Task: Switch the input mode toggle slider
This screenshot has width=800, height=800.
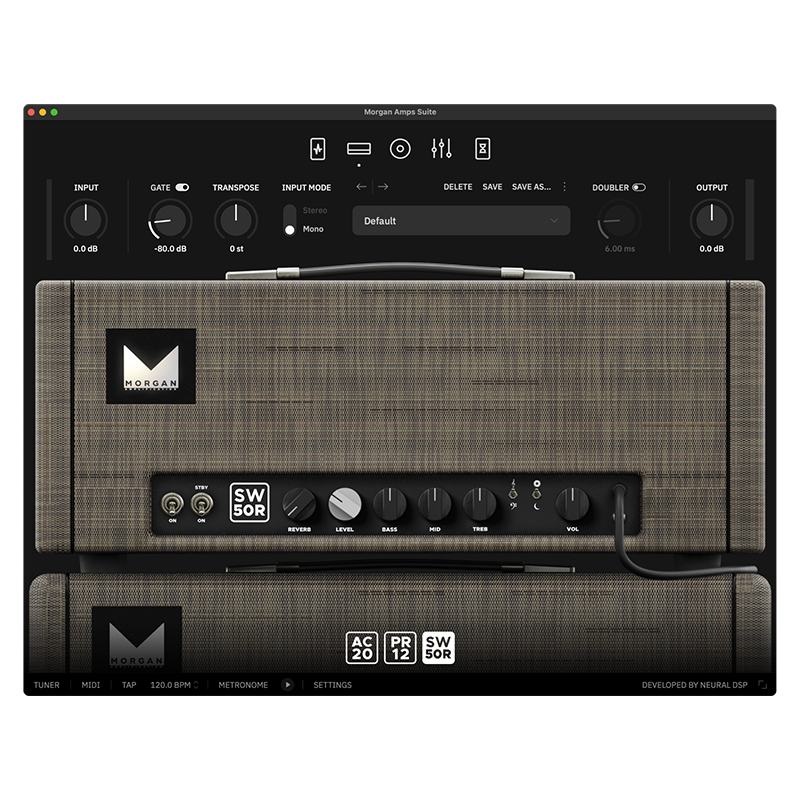Action: coord(290,220)
